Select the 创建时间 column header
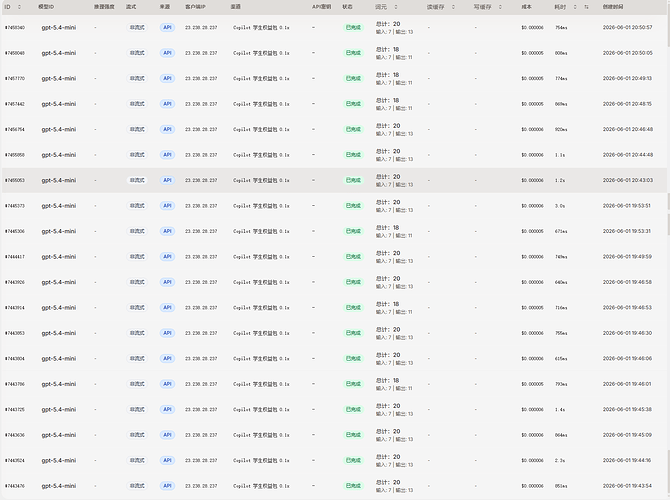670x500 pixels. pos(613,7)
